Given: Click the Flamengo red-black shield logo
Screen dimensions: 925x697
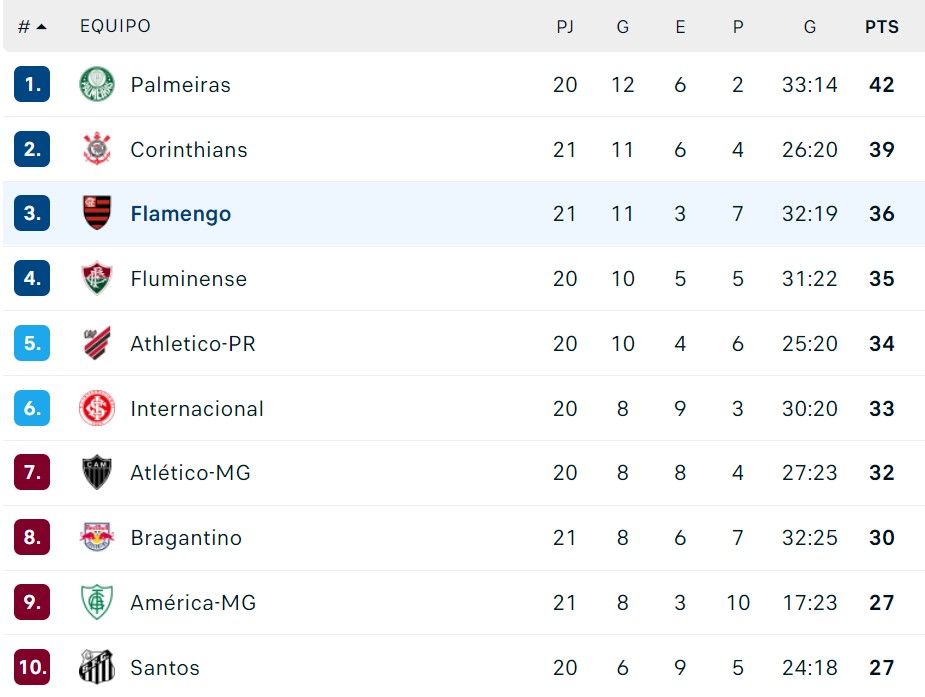Looking at the screenshot, I should [97, 213].
